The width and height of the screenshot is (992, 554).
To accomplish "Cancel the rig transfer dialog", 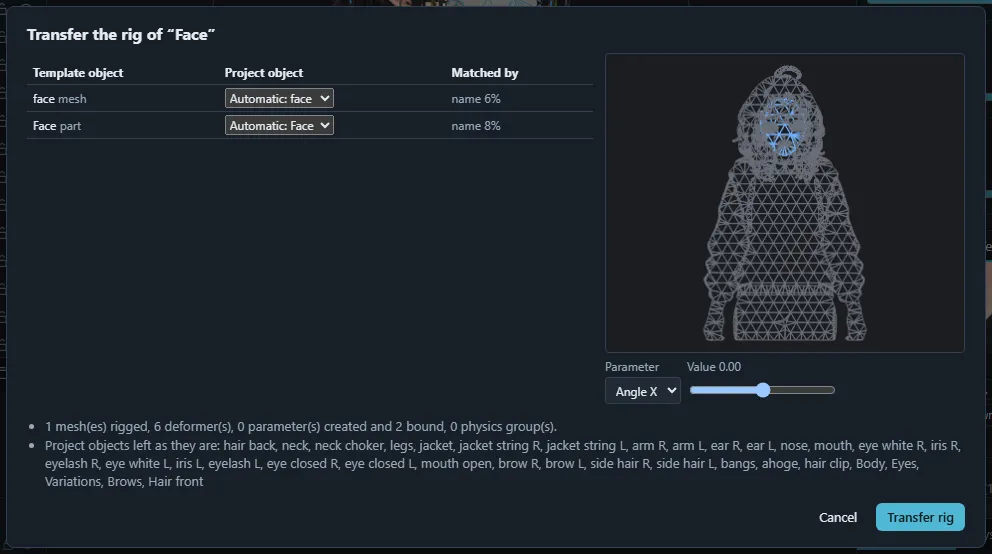I will point(838,517).
